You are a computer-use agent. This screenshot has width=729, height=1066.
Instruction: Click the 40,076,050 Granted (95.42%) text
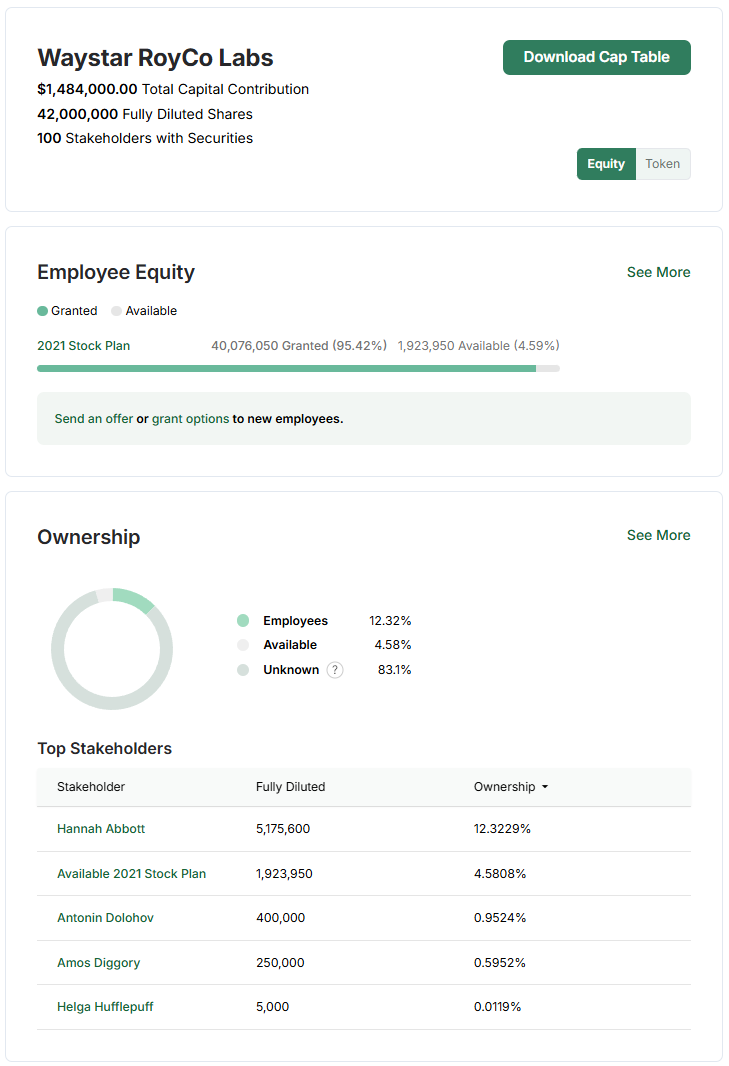click(299, 345)
